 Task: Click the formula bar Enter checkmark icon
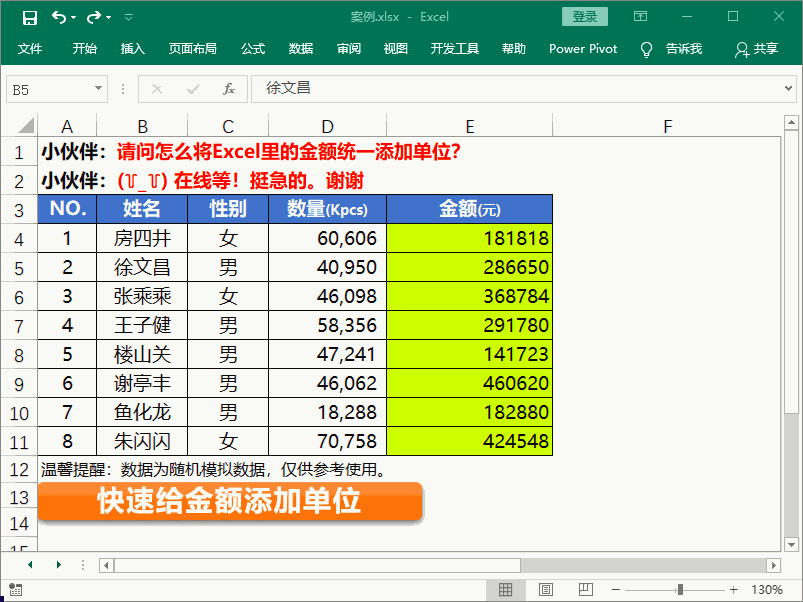point(193,90)
